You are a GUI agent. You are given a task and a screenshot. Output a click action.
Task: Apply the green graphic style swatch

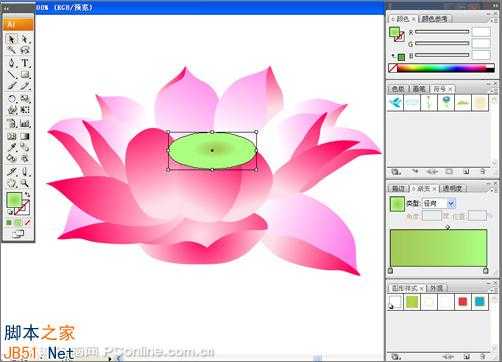click(412, 302)
